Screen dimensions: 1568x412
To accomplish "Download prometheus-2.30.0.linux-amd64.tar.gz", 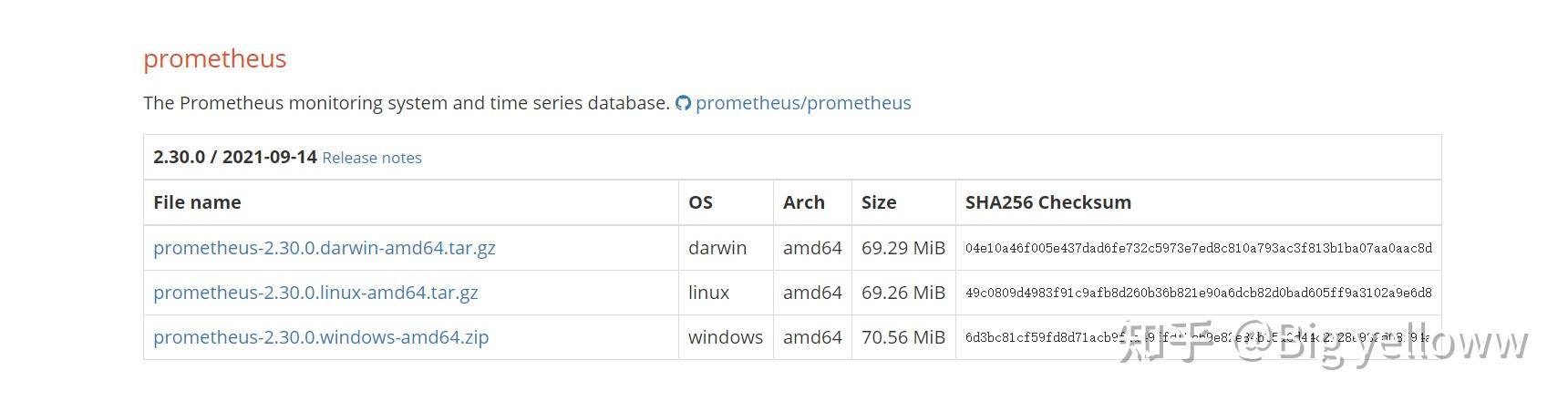I will tap(315, 293).
